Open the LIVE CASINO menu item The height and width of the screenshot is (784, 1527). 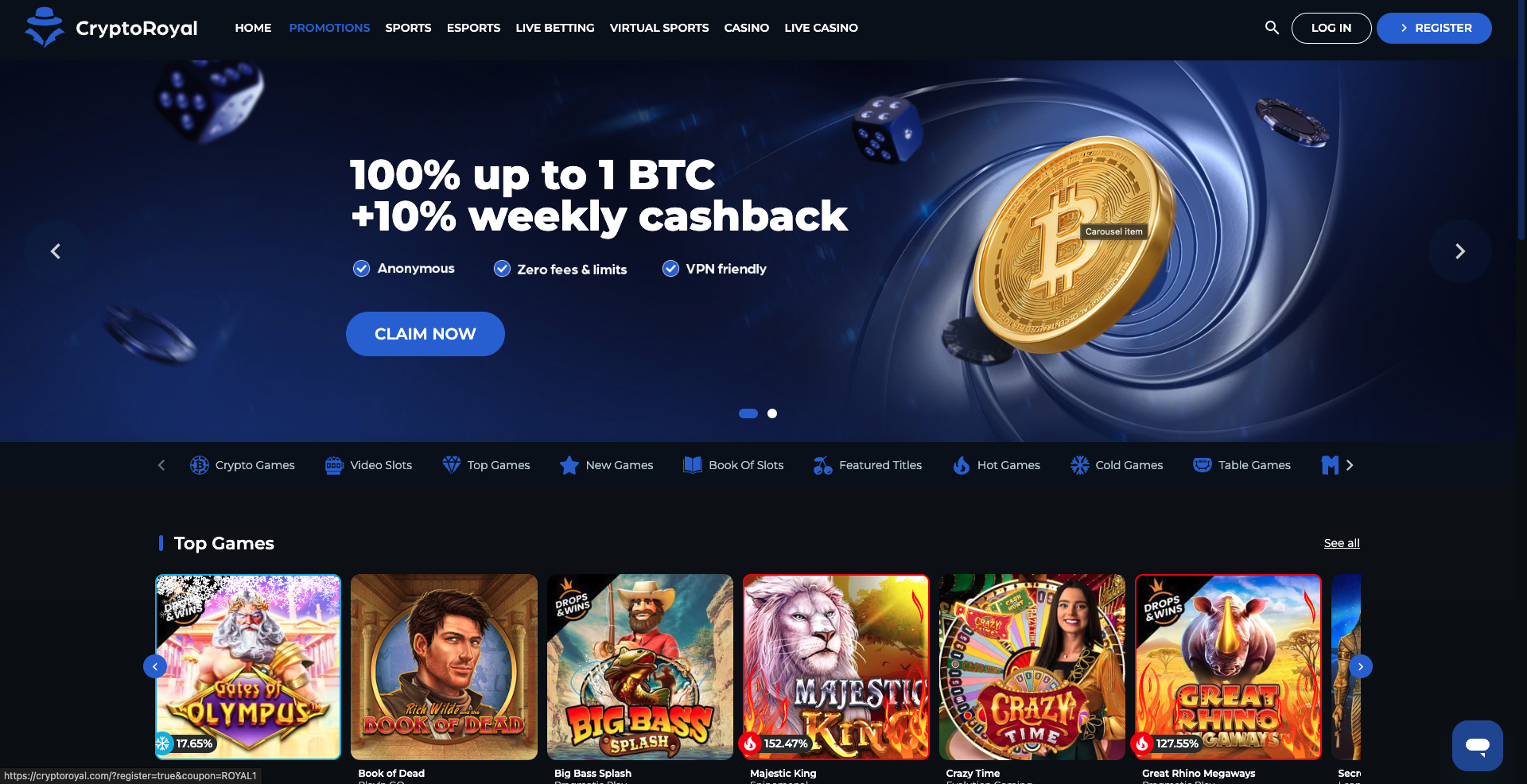[x=821, y=28]
